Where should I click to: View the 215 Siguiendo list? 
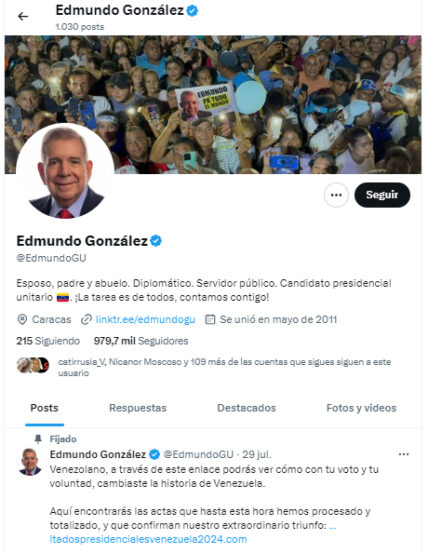[x=48, y=341]
